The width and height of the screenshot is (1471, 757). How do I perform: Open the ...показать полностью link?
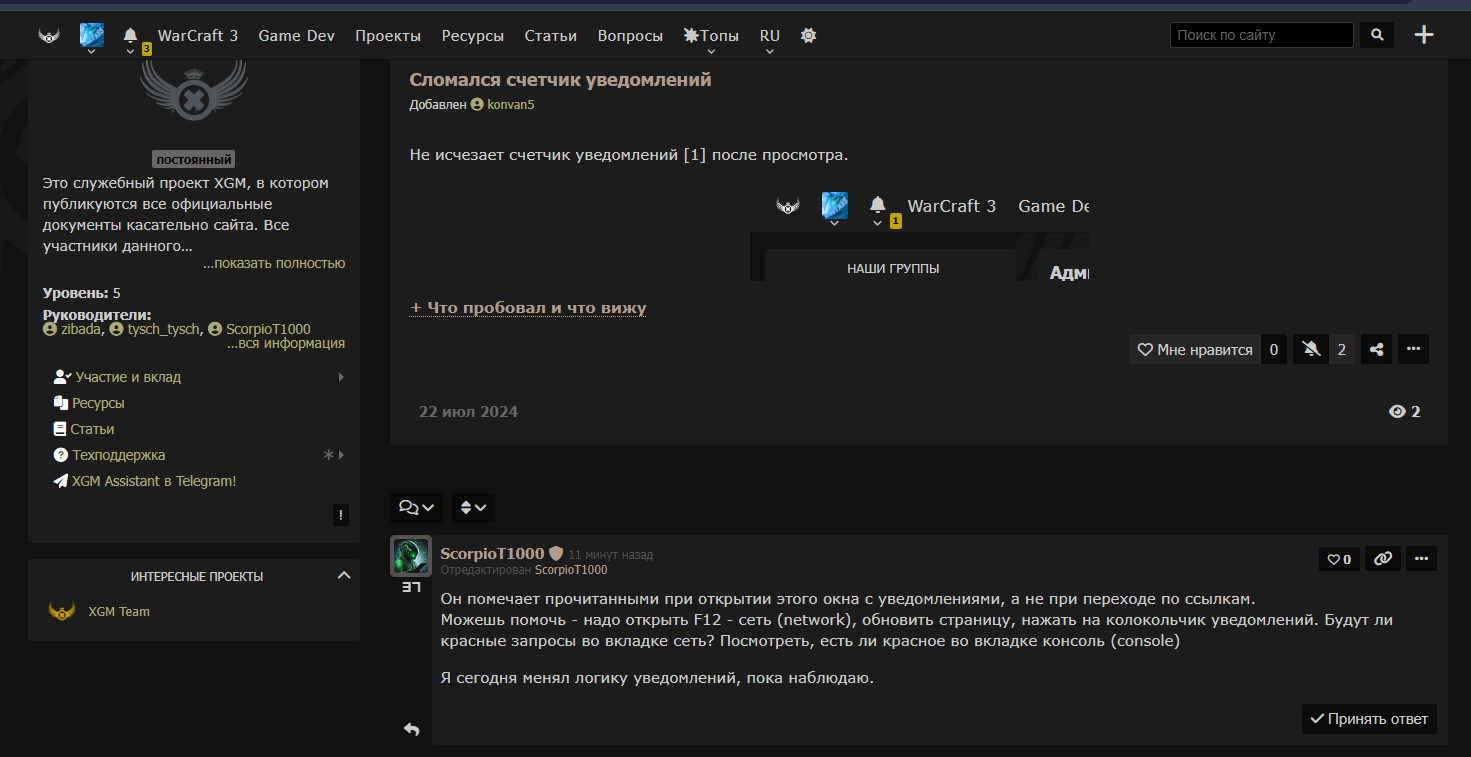274,263
